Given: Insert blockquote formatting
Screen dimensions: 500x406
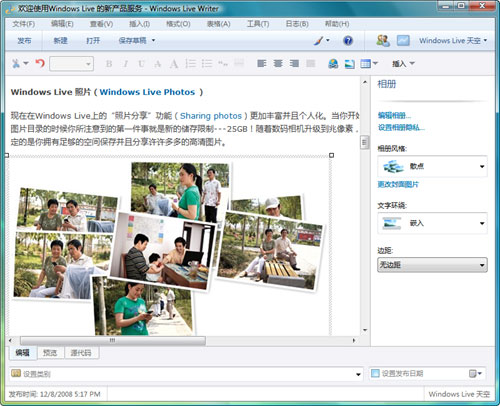Looking at the screenshot, I should (x=223, y=63).
